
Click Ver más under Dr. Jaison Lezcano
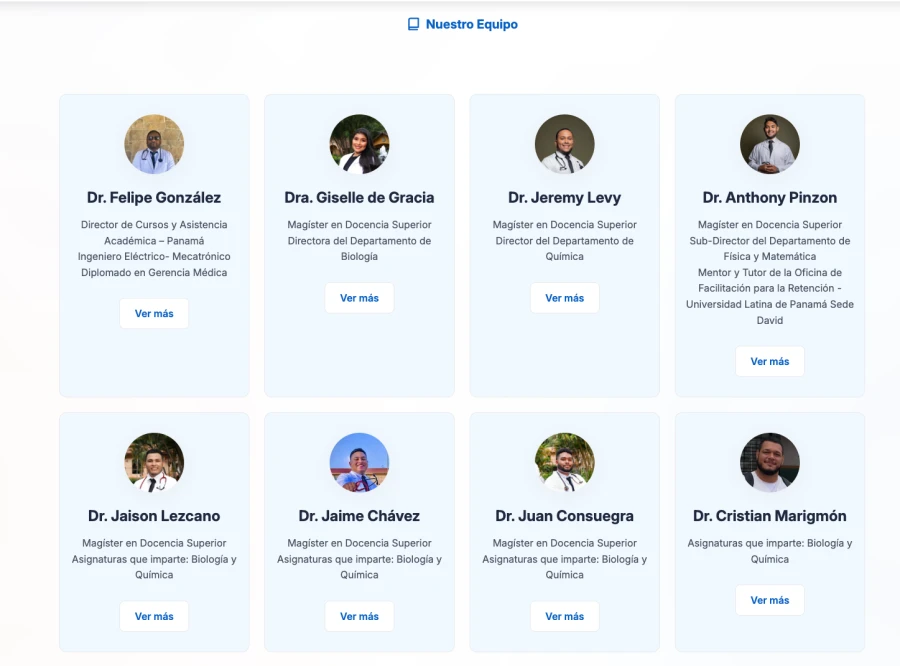(154, 616)
